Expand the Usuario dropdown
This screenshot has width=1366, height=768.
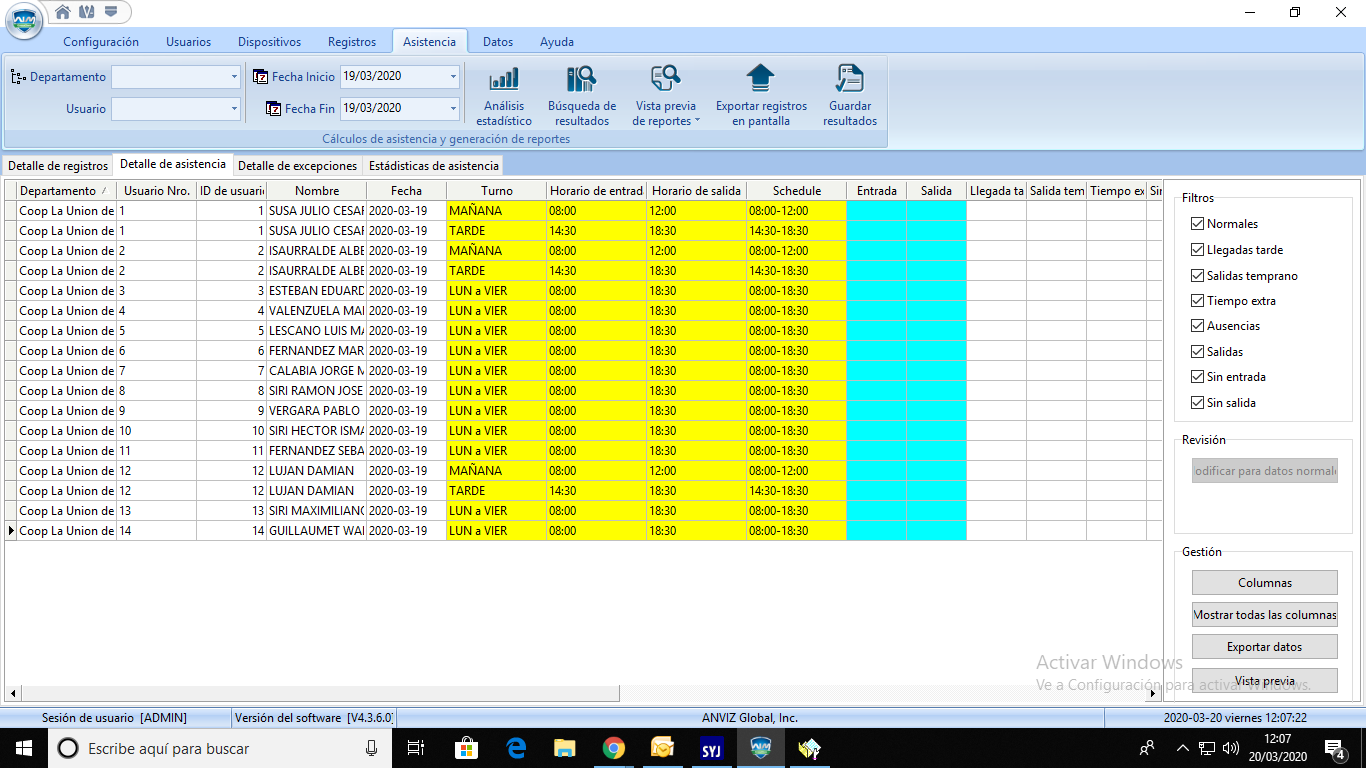tap(234, 109)
